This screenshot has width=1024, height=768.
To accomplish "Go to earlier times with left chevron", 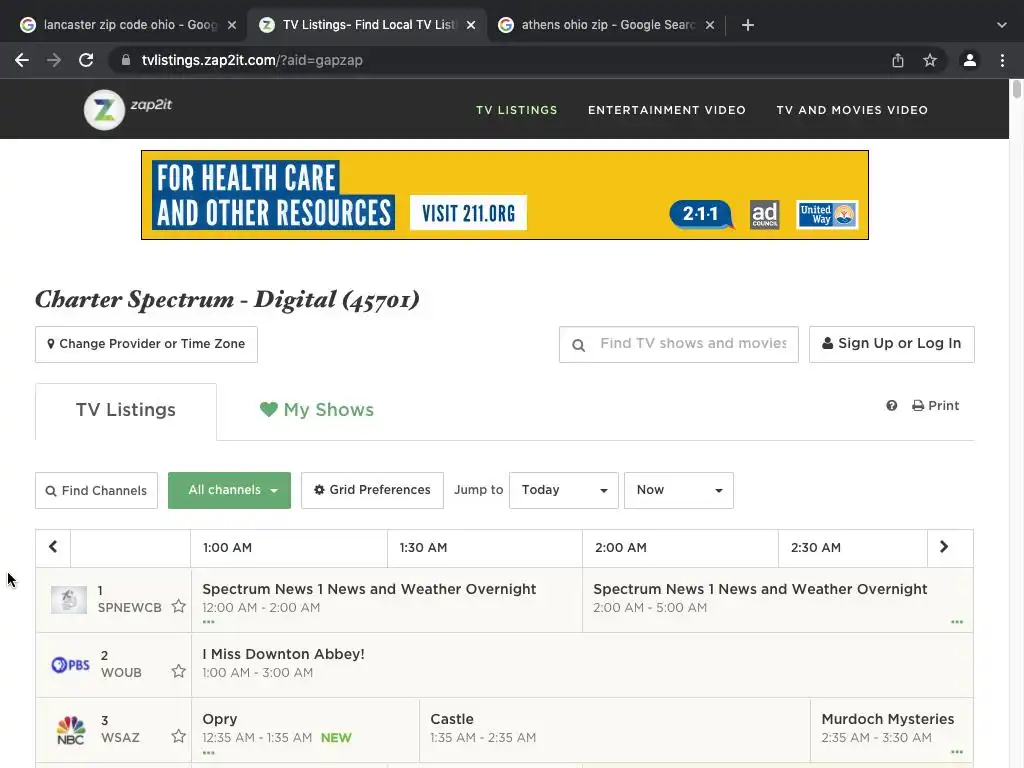I will tap(53, 547).
